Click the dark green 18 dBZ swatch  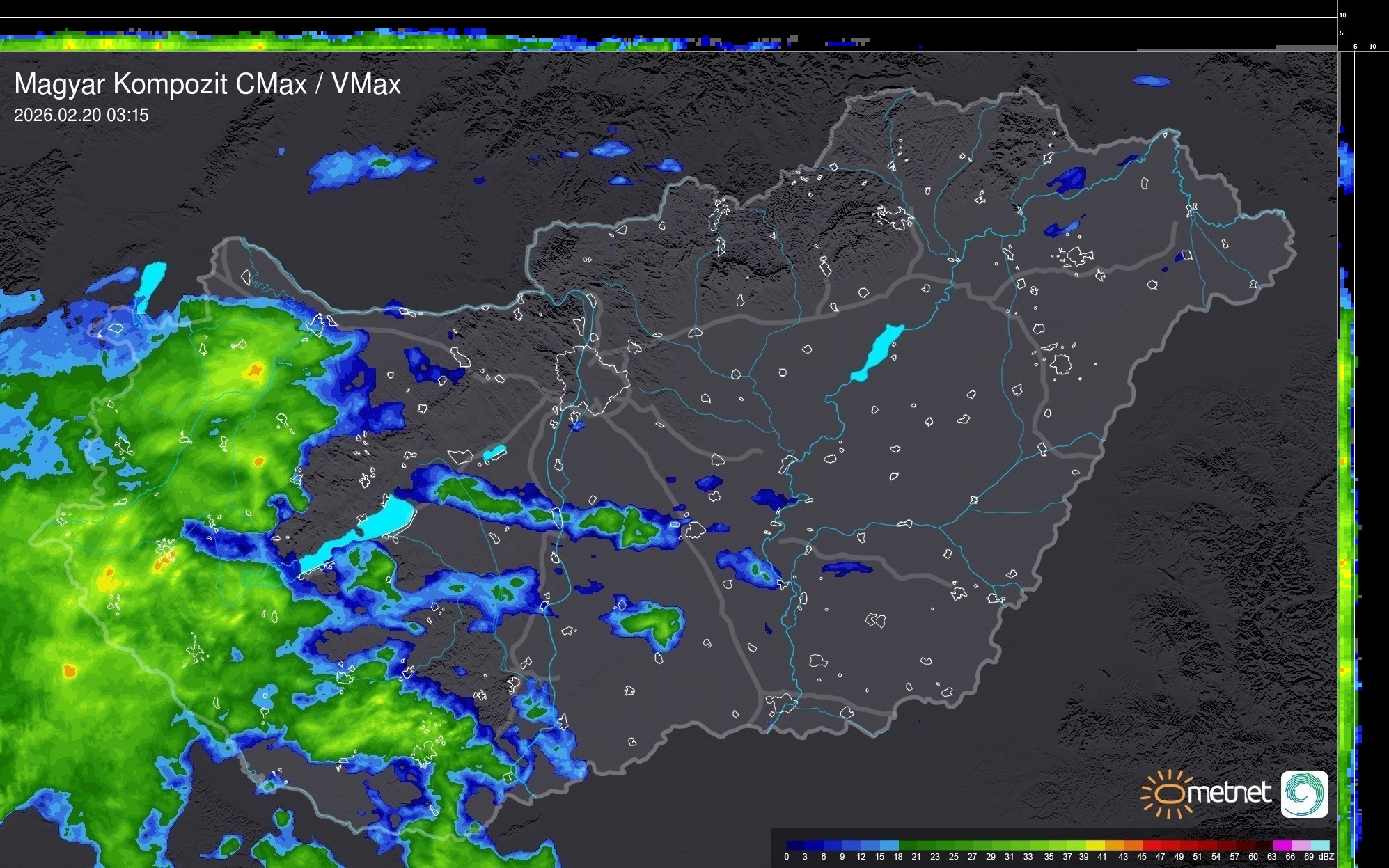907,845
